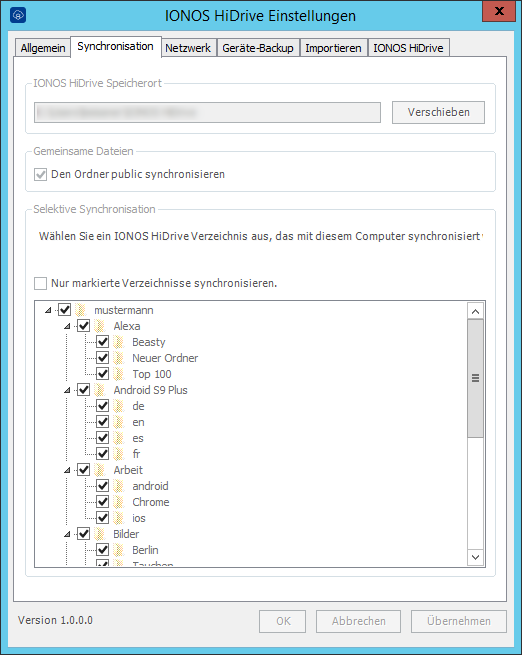Uncheck the ios folder checkbox
This screenshot has width=522, height=655.
point(103,518)
